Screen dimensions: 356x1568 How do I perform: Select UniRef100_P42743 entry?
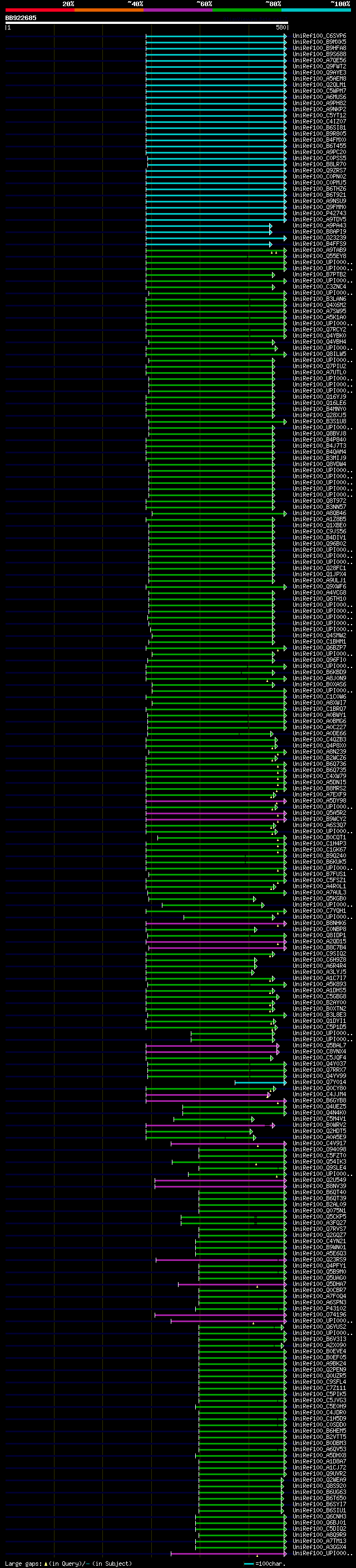coord(319,213)
